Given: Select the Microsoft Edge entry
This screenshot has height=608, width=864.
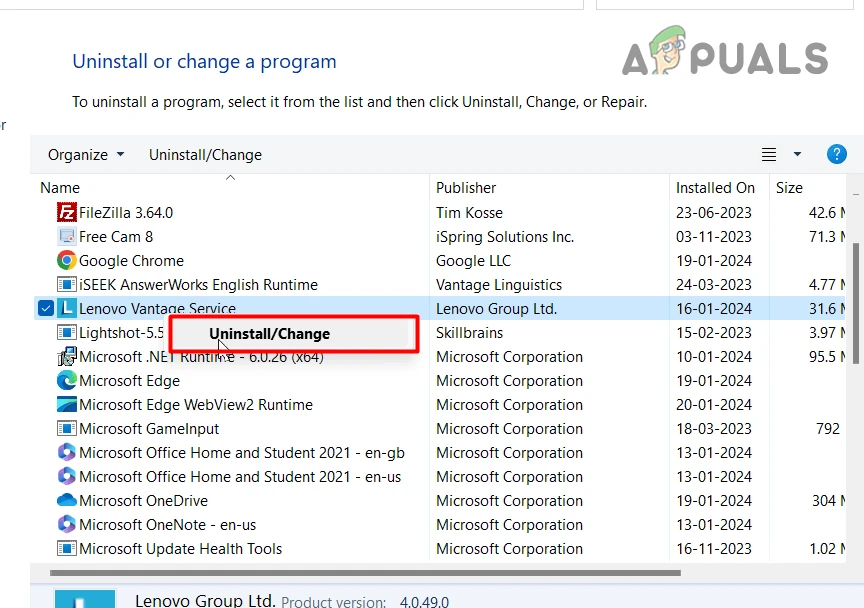Looking at the screenshot, I should pyautogui.click(x=129, y=381).
